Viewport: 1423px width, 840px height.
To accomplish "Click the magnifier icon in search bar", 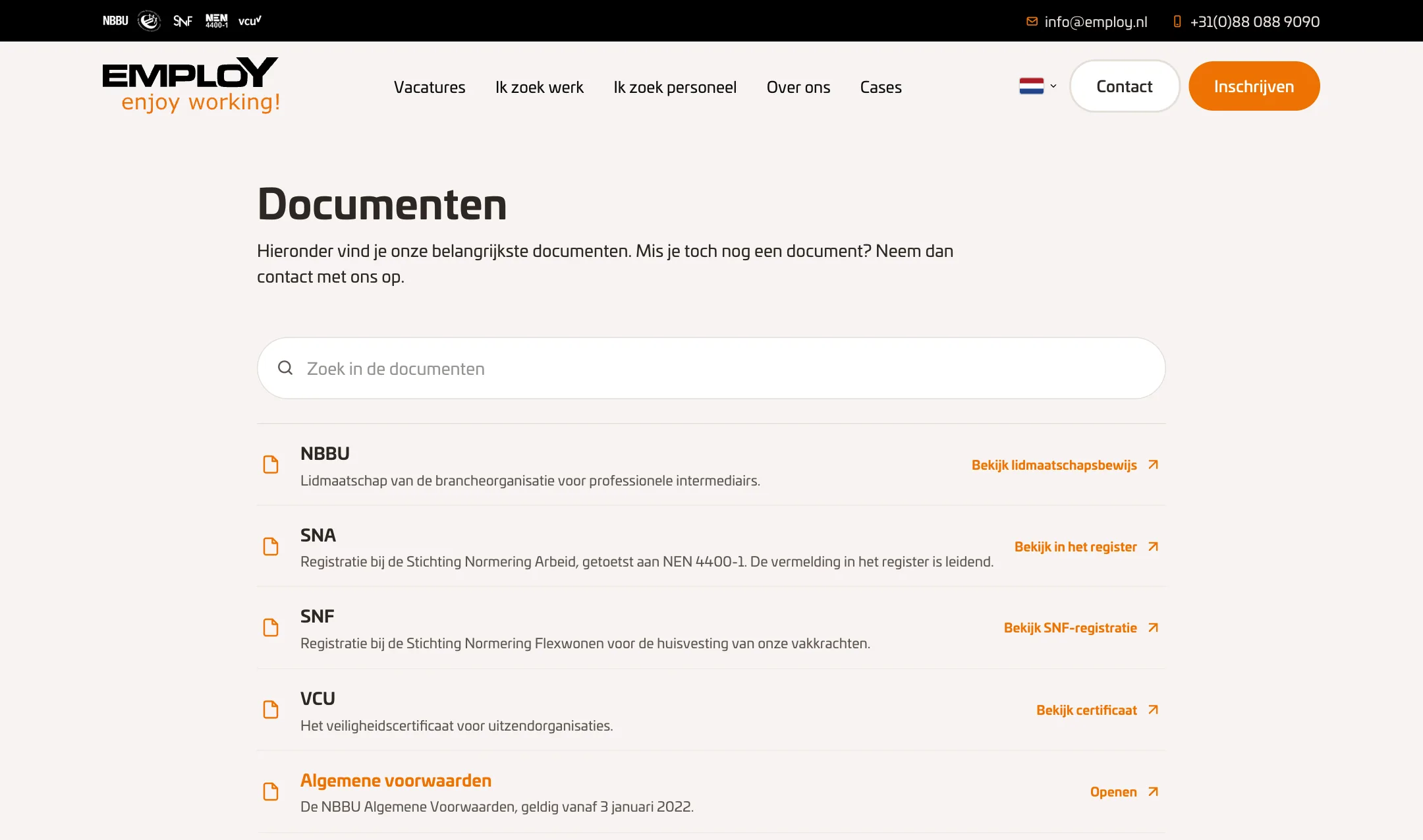I will point(285,368).
